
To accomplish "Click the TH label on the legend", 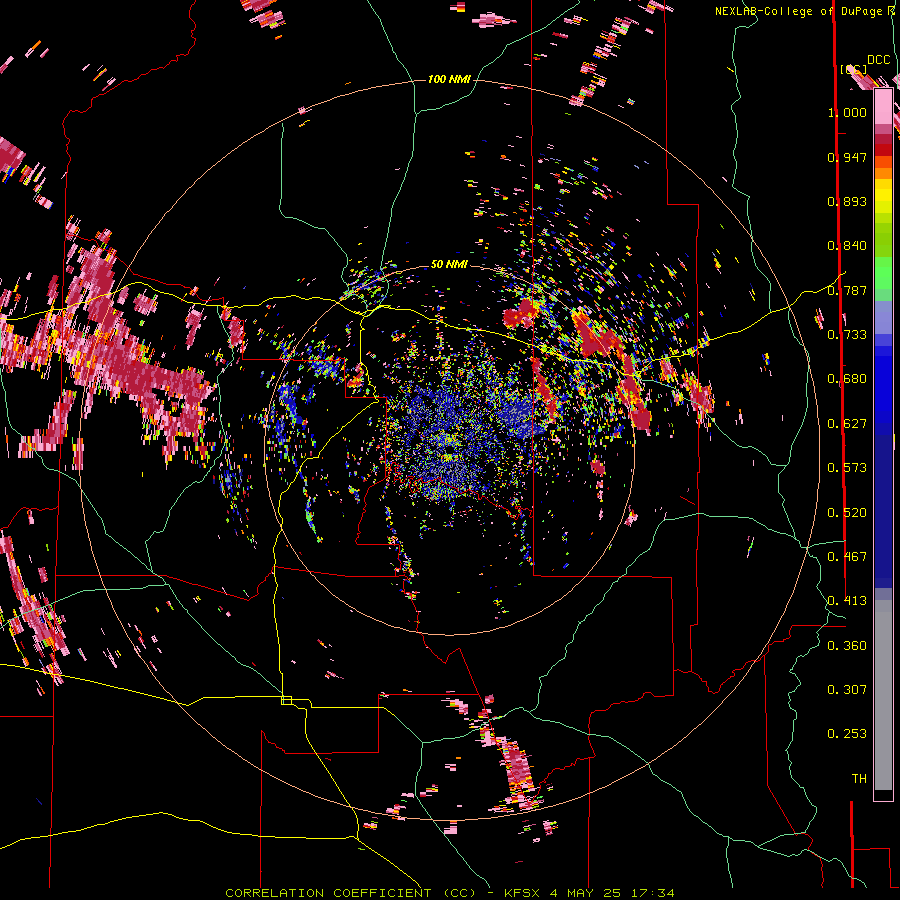I will [859, 778].
